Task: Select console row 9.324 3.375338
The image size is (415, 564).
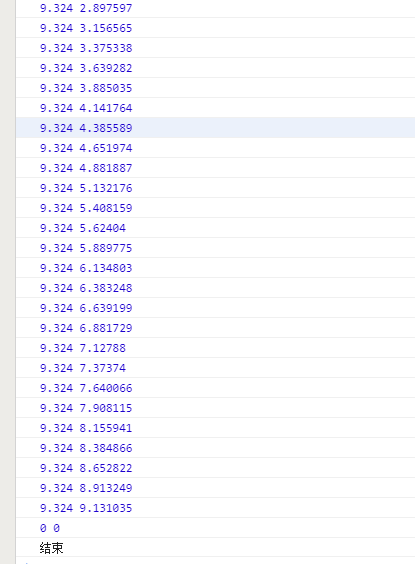Action: pyautogui.click(x=215, y=48)
